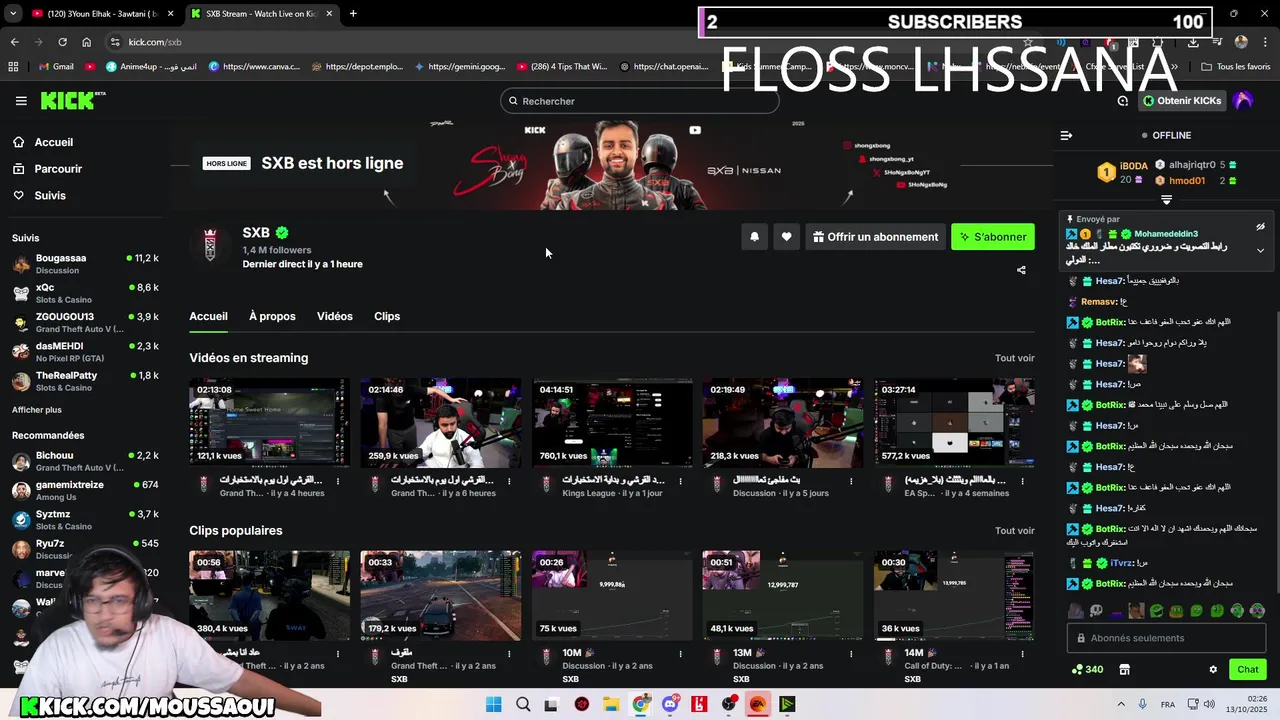Open xQc channel in Suivis list
The image size is (1280, 720).
pos(85,293)
